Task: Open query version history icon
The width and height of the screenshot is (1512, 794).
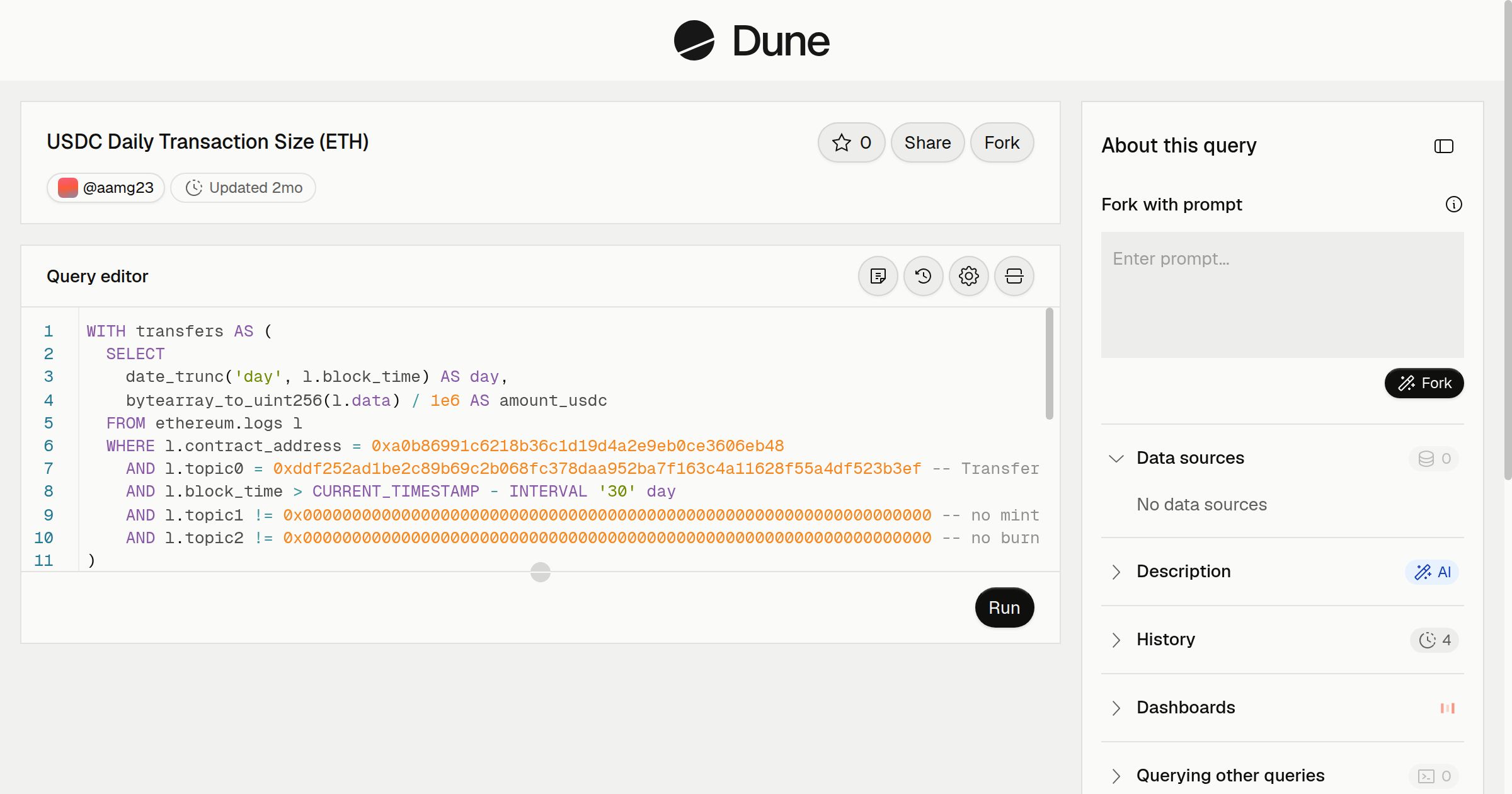Action: tap(923, 276)
